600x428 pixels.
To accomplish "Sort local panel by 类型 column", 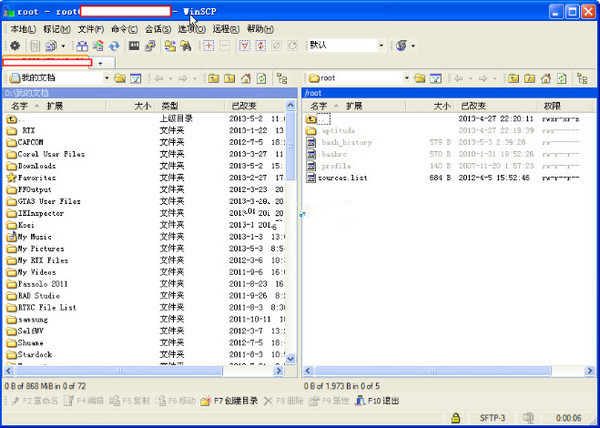I will tap(189, 106).
